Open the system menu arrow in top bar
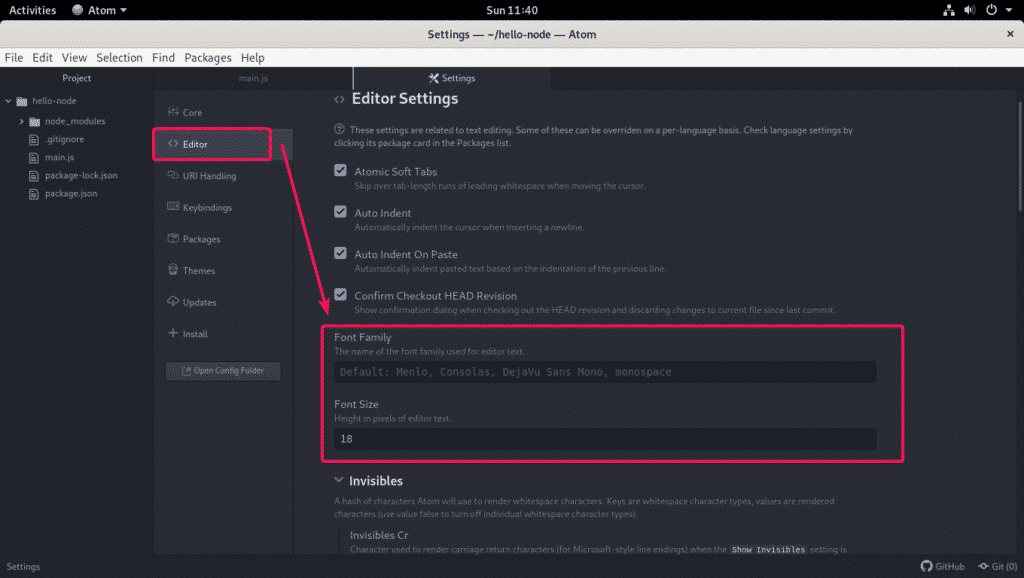Screen dimensions: 1024x578 [1009, 10]
